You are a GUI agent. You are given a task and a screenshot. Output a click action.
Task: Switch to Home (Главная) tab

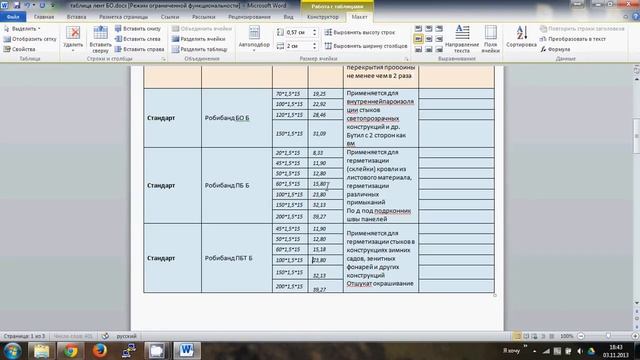(x=44, y=17)
